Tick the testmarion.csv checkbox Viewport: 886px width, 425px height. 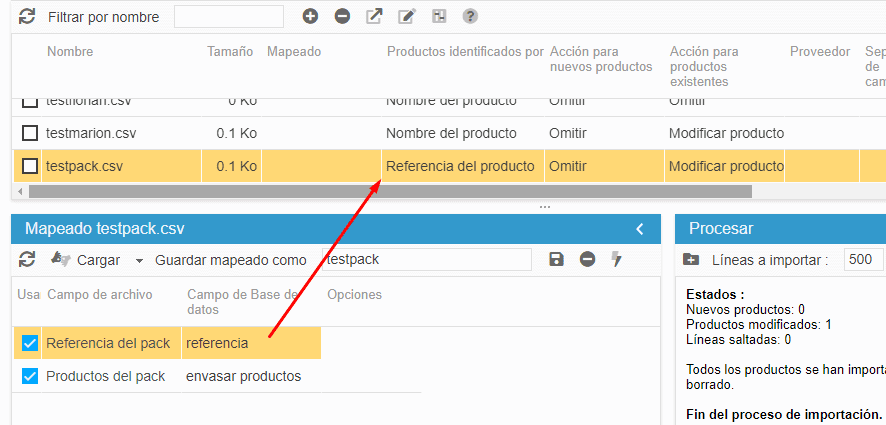point(30,133)
